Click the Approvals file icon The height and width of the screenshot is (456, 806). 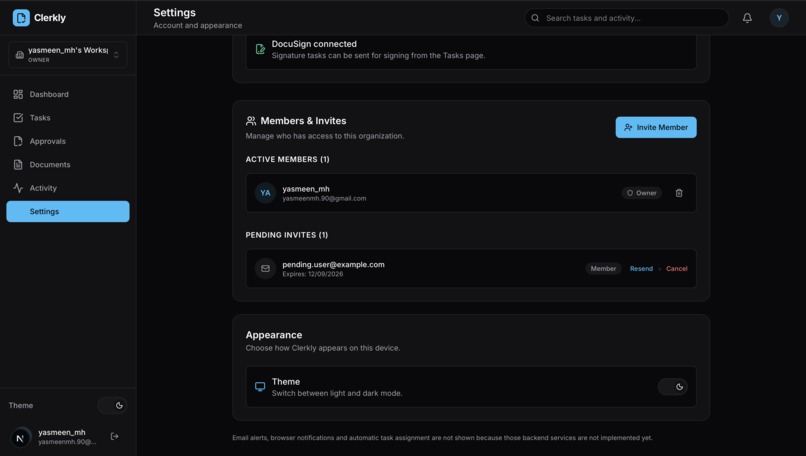[18, 141]
